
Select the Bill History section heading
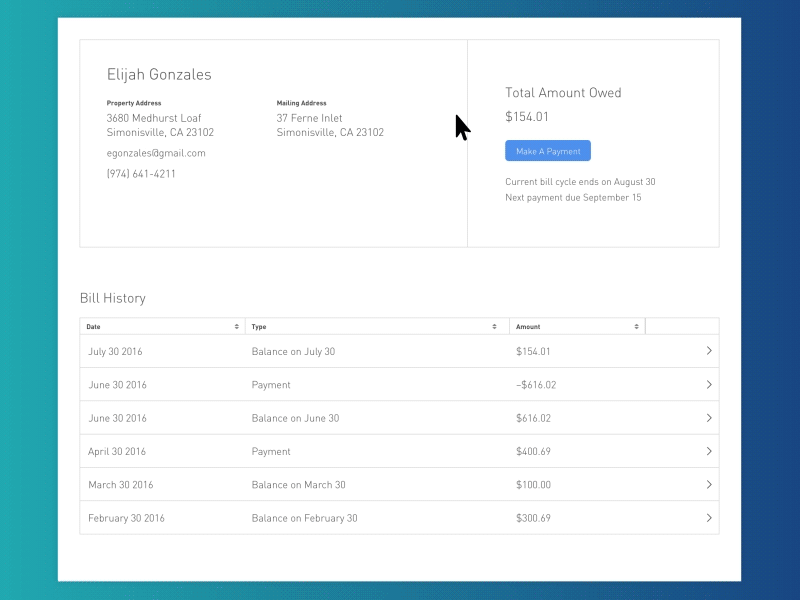(x=112, y=297)
